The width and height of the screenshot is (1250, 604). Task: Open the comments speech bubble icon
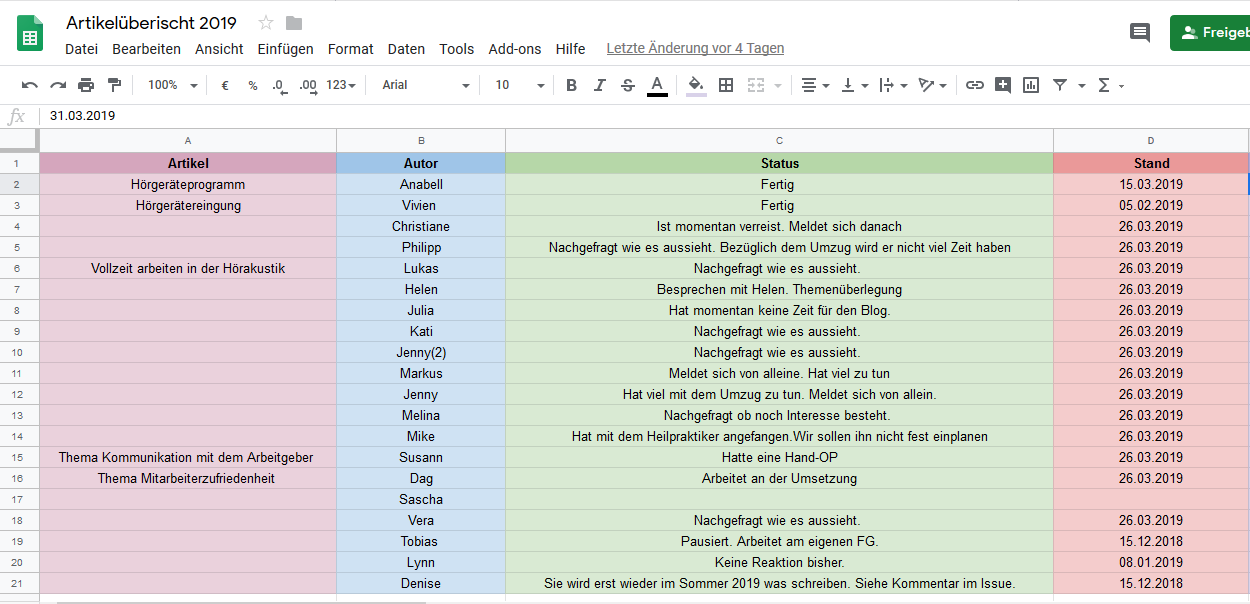point(1139,33)
